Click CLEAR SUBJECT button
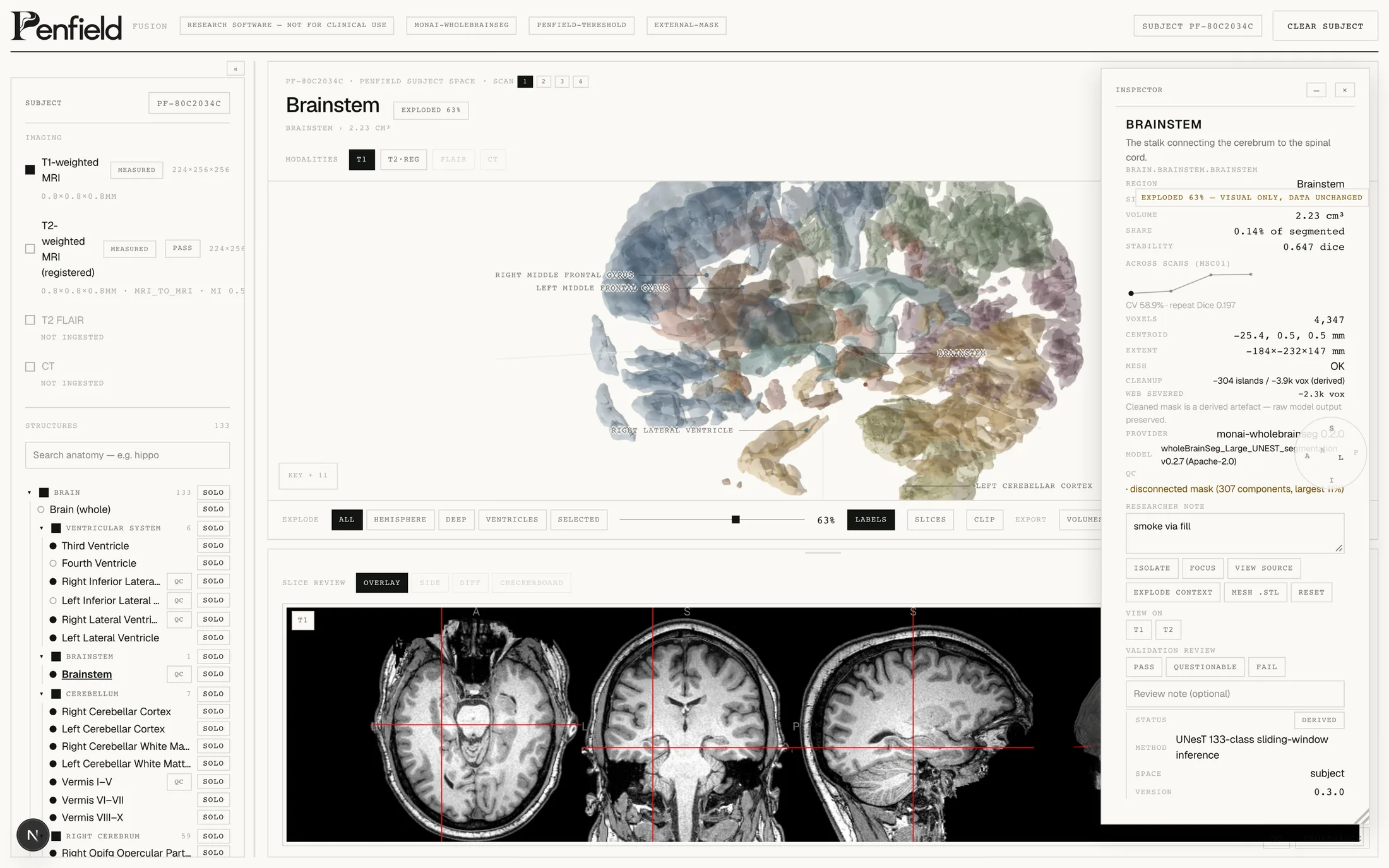The width and height of the screenshot is (1389, 868). (1325, 26)
